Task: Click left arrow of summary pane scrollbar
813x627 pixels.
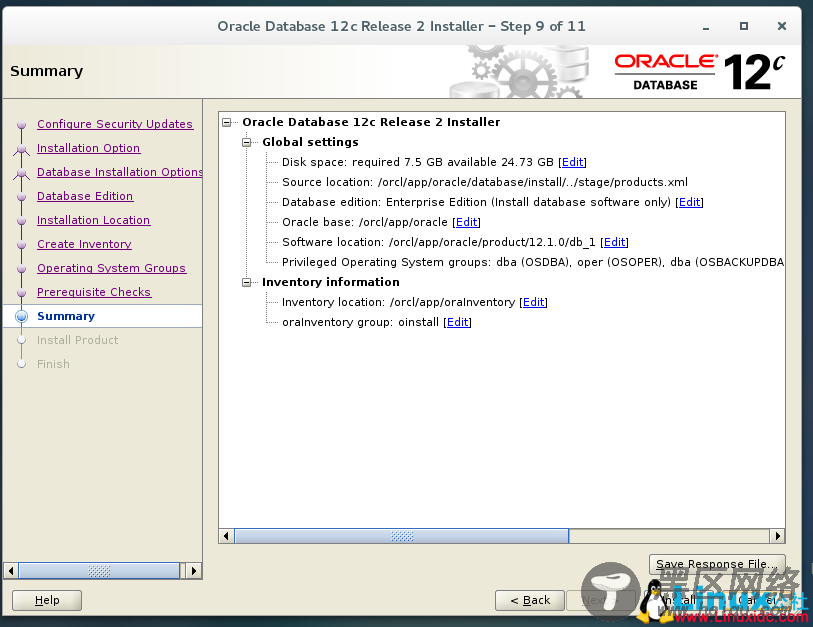Action: [226, 536]
